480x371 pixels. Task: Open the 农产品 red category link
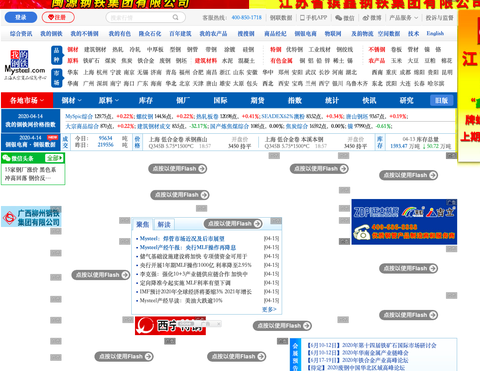coord(377,61)
